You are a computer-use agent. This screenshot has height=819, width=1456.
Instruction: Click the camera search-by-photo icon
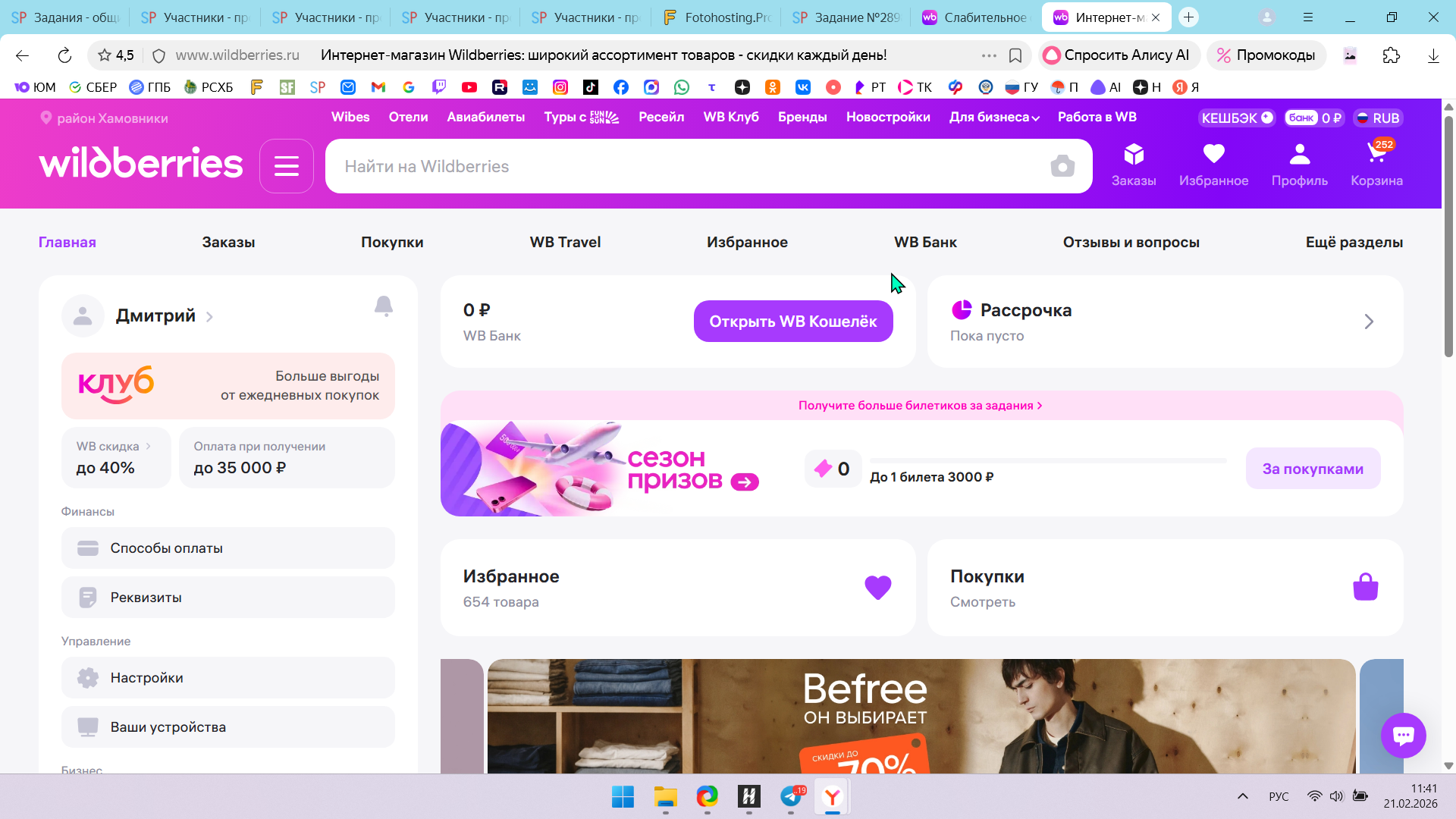pos(1062,166)
